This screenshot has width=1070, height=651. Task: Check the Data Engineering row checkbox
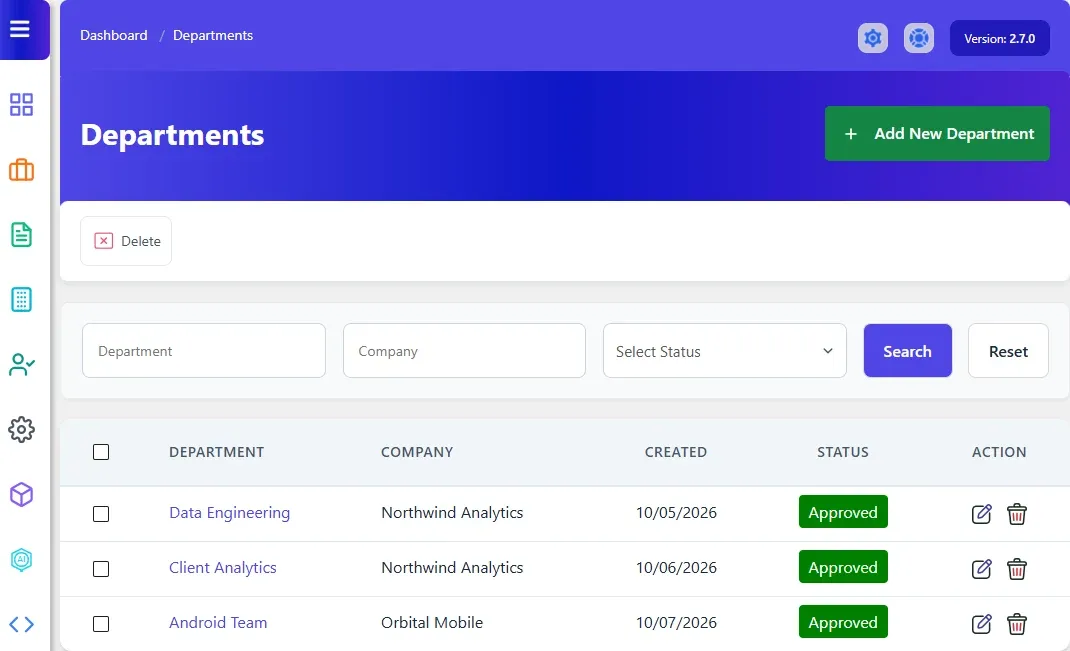pyautogui.click(x=101, y=514)
